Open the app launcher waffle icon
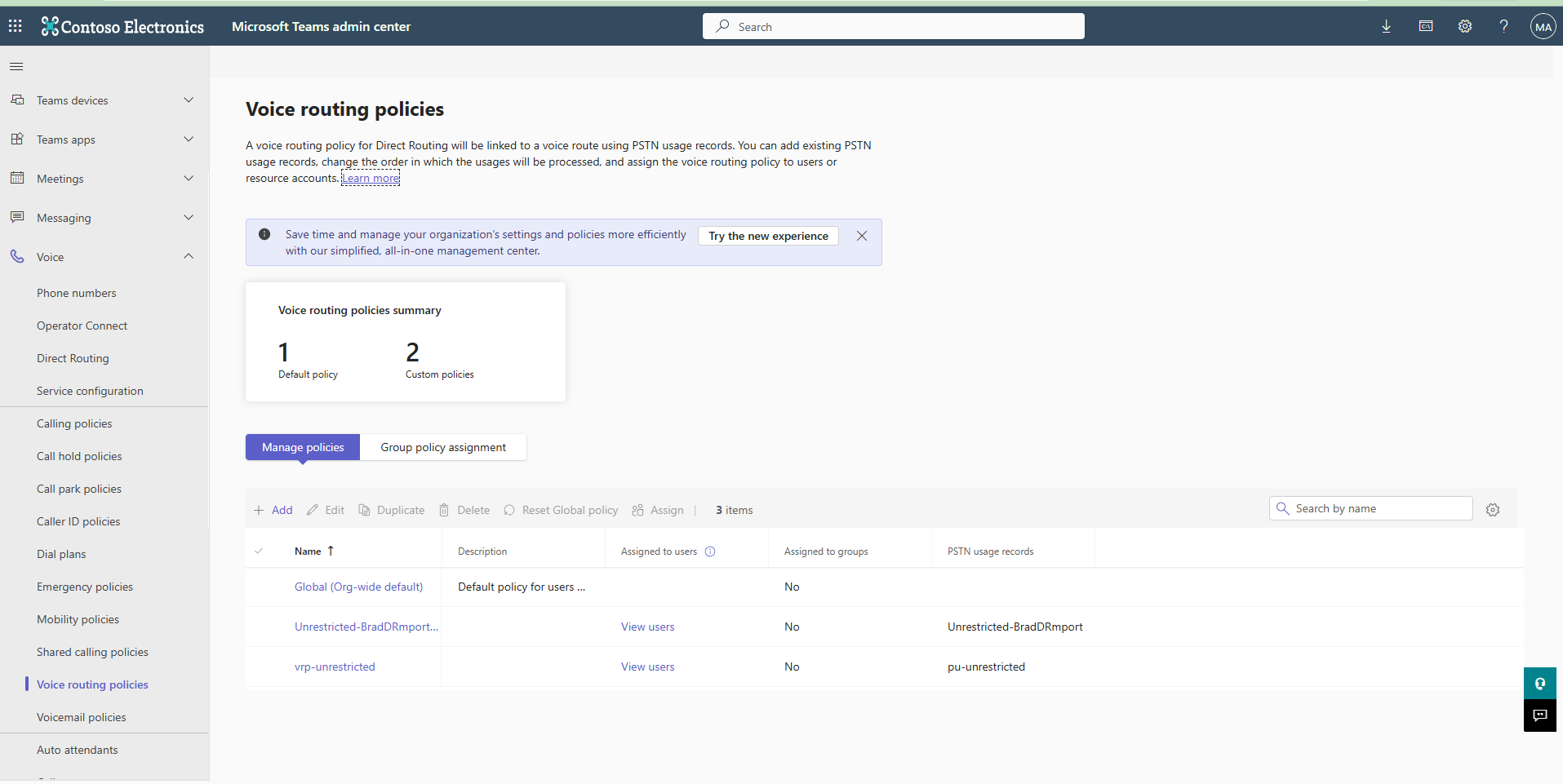Screen dimensions: 1563x784 (x=15, y=26)
